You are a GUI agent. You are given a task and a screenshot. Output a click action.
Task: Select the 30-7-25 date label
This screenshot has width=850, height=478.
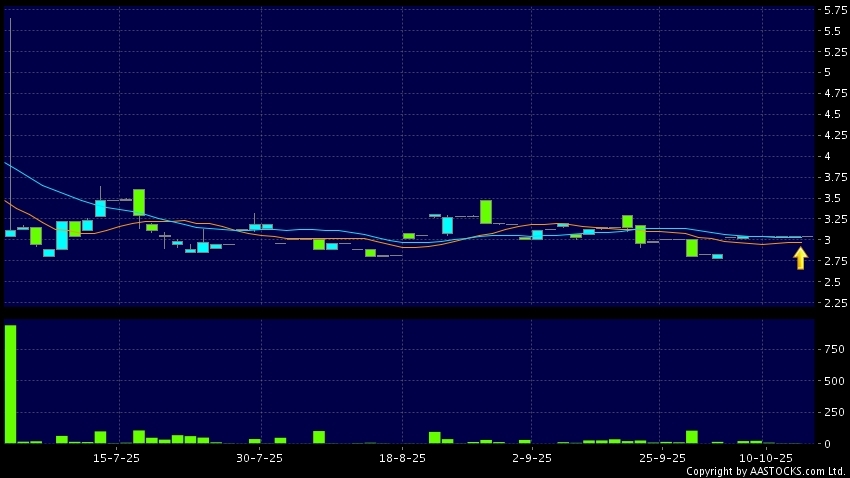[x=259, y=457]
